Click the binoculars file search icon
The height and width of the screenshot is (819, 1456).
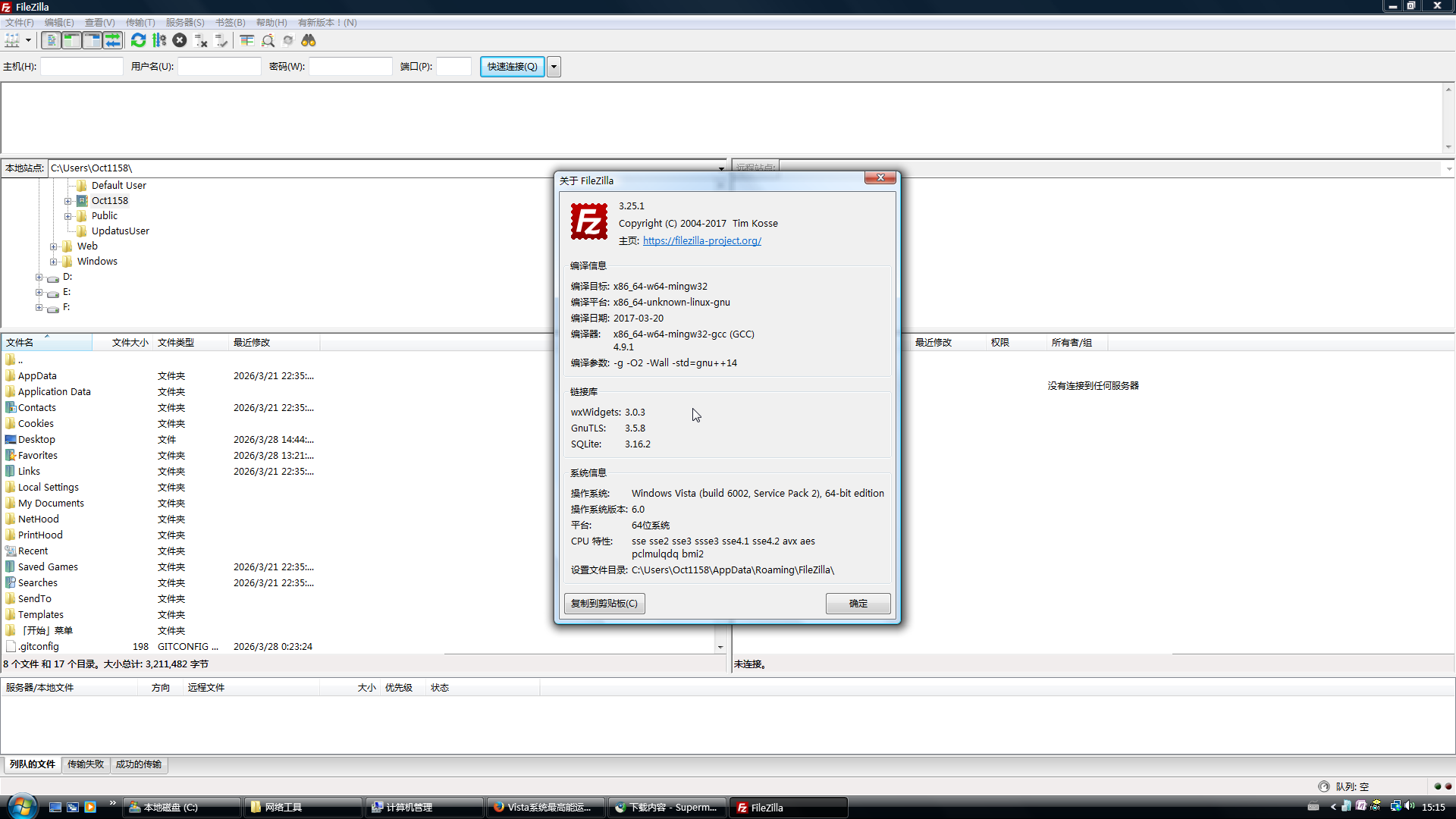[309, 41]
